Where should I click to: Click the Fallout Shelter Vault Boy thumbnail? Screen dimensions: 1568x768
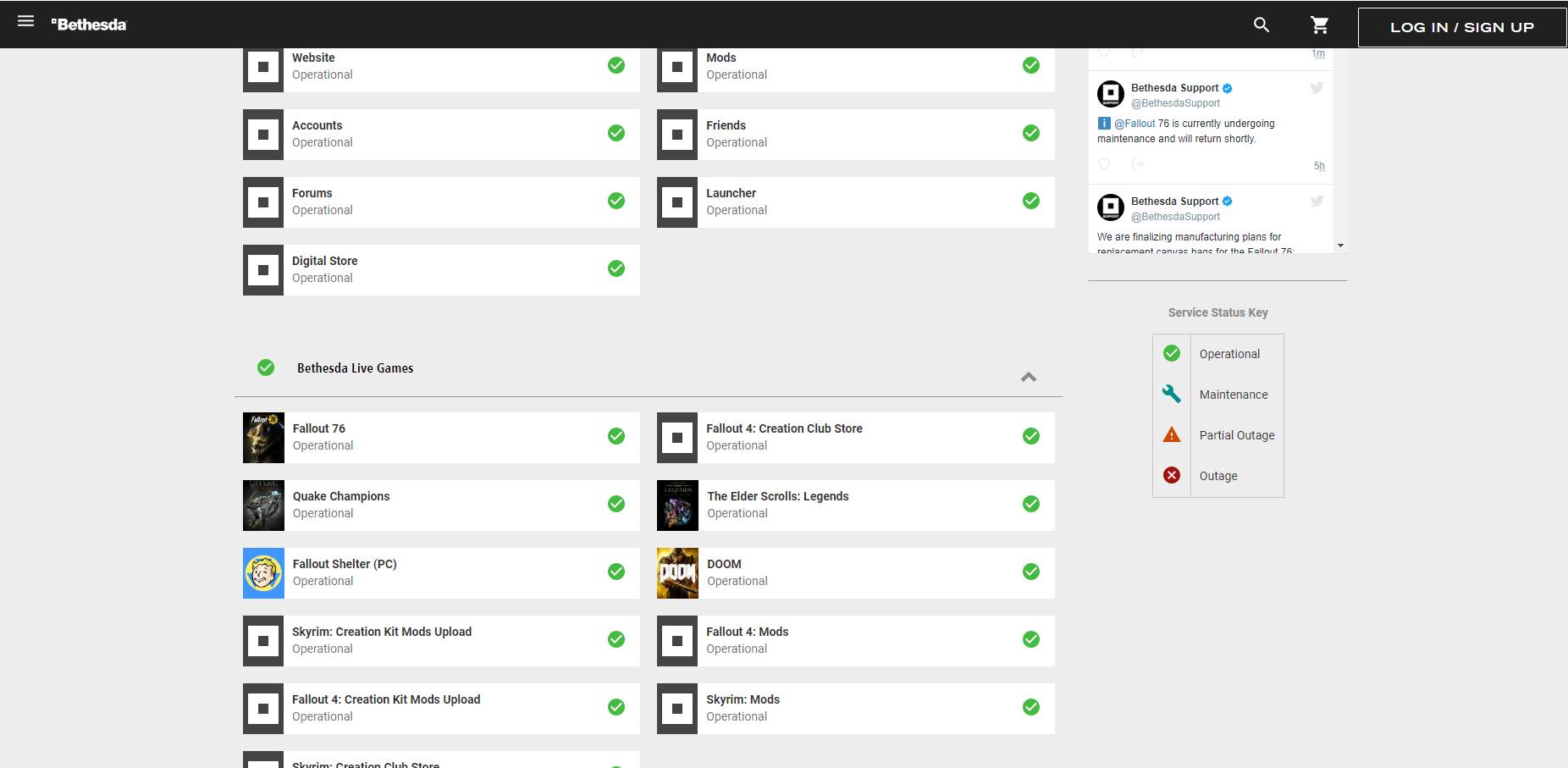click(x=263, y=573)
